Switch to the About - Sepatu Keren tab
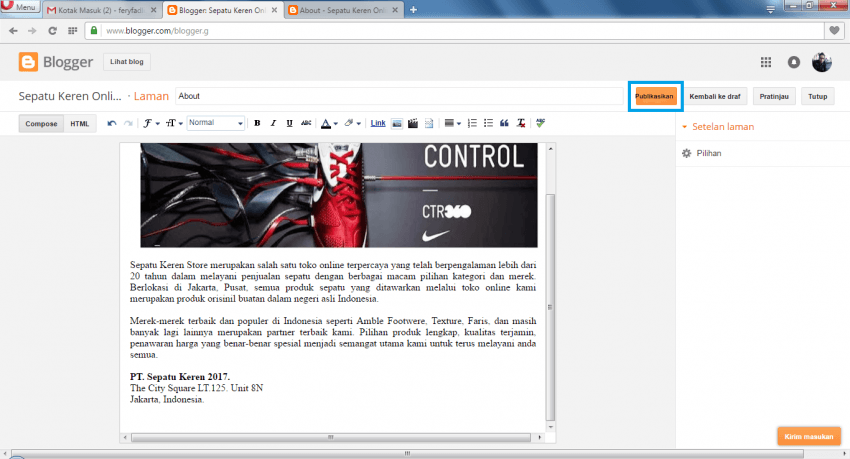The width and height of the screenshot is (850, 459). coord(344,10)
